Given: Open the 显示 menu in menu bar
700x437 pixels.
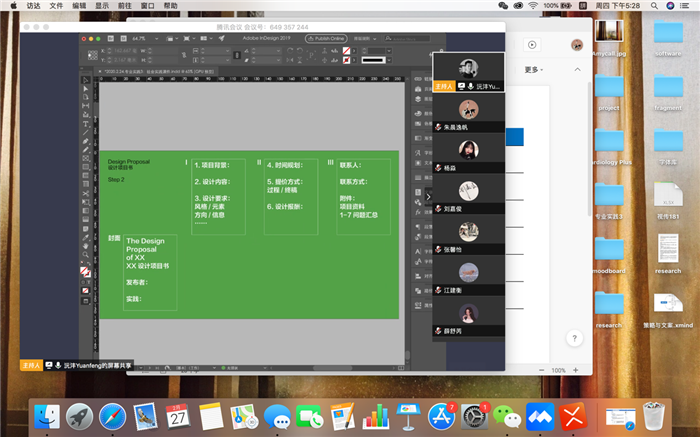Looking at the screenshot, I should click(x=102, y=6).
